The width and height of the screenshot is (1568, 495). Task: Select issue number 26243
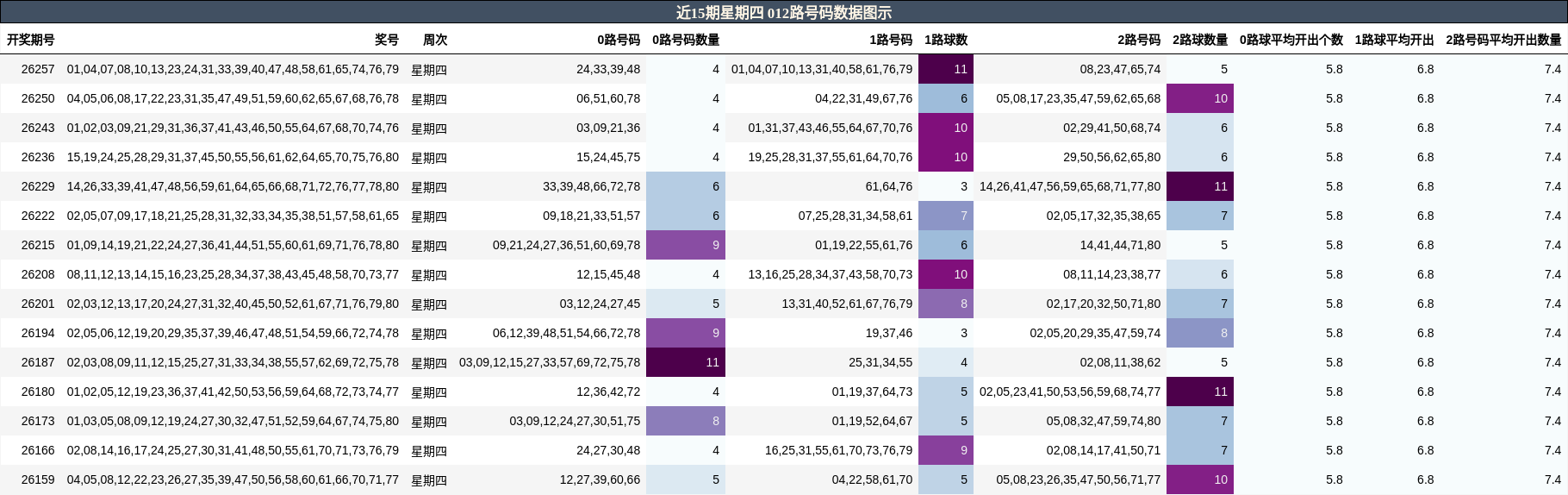(38, 128)
